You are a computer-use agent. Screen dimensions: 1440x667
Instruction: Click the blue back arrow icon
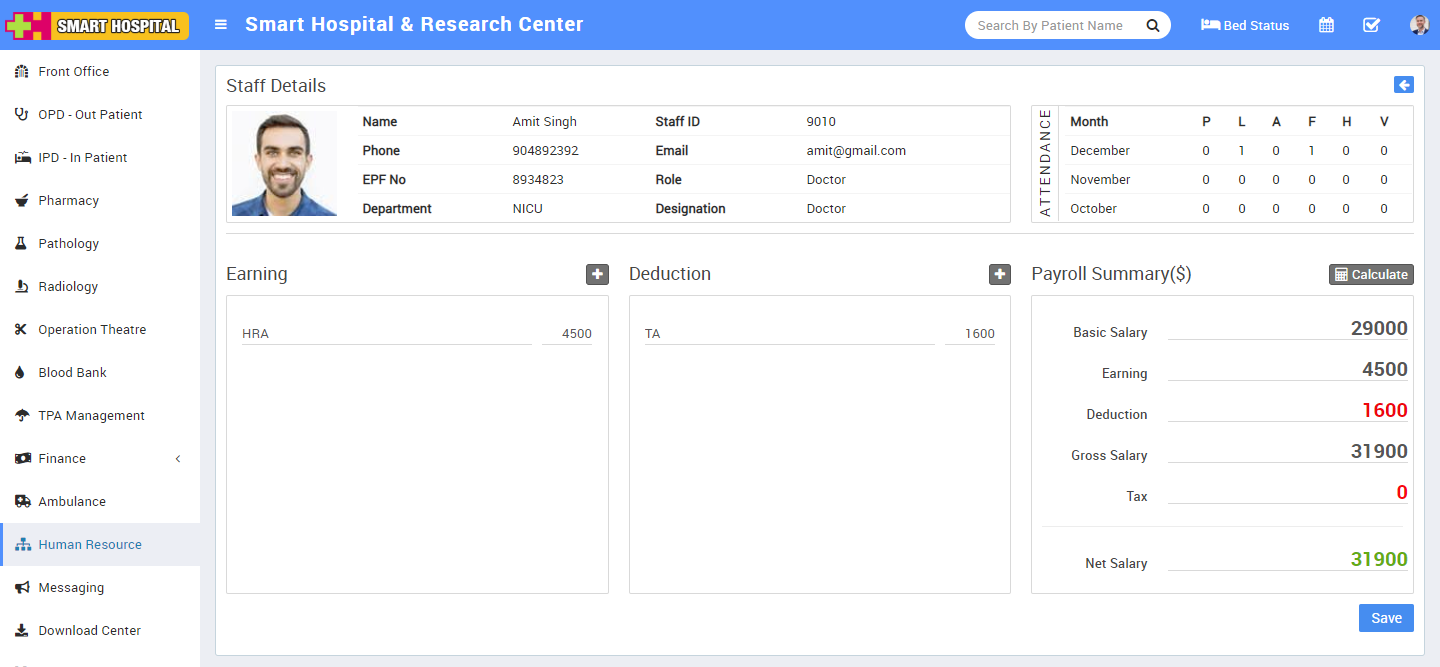coord(1403,85)
